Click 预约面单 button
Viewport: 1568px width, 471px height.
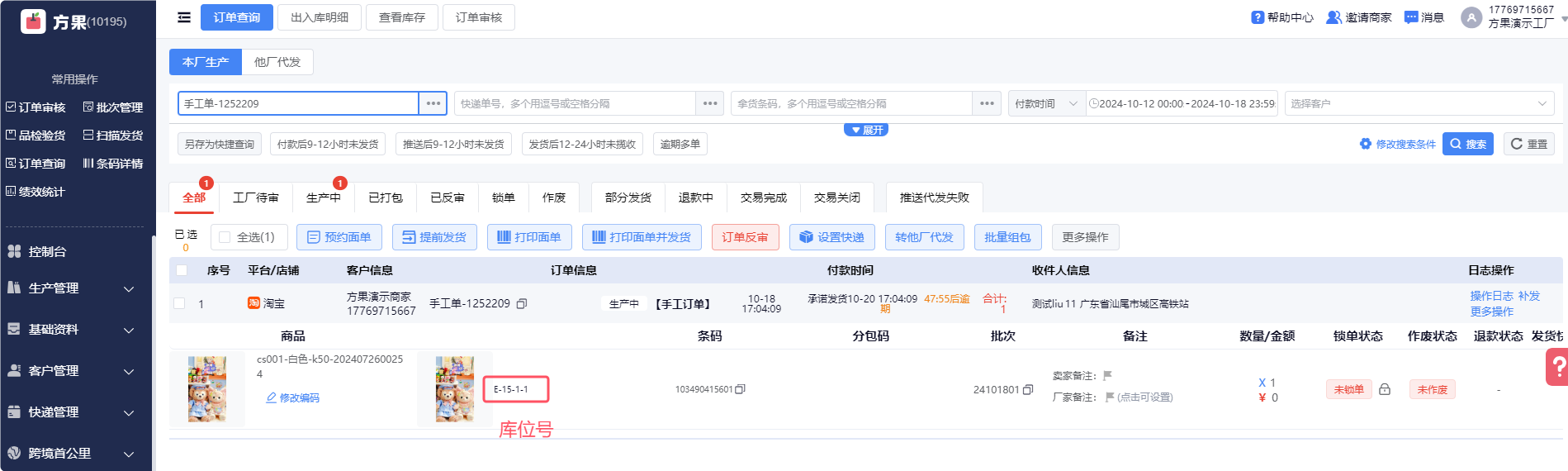339,237
